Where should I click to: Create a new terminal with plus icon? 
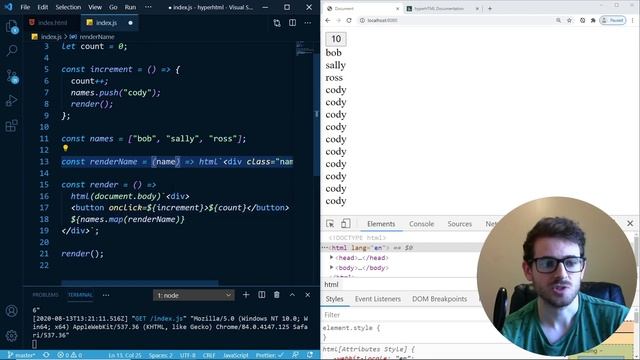click(x=246, y=295)
